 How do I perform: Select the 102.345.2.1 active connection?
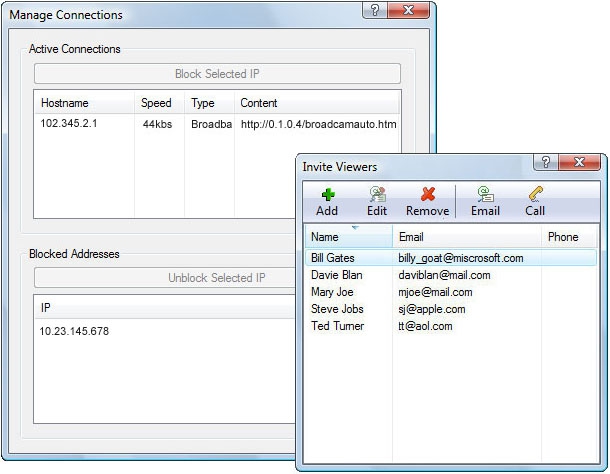point(217,124)
